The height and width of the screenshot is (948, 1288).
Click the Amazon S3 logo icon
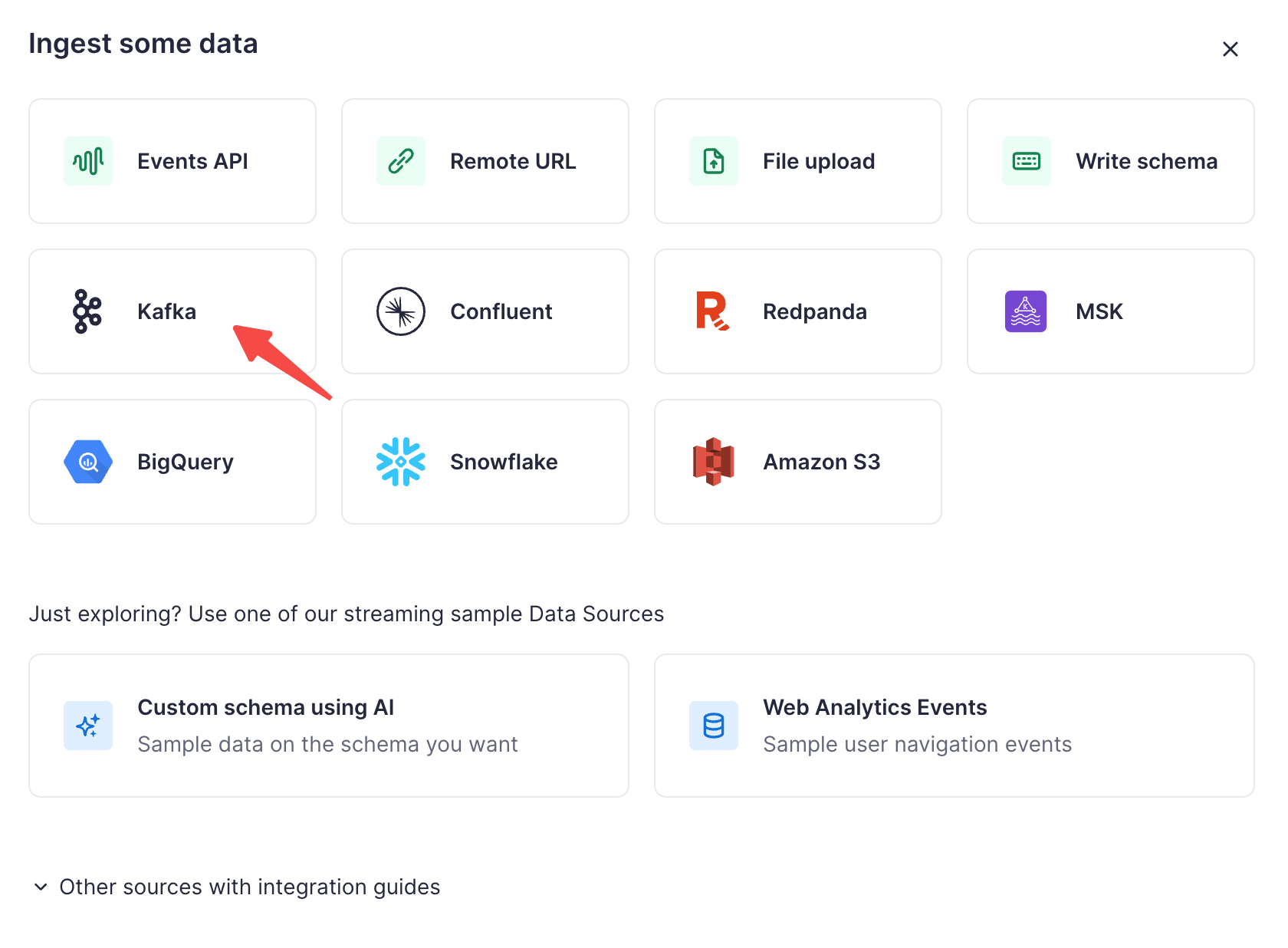coord(714,462)
